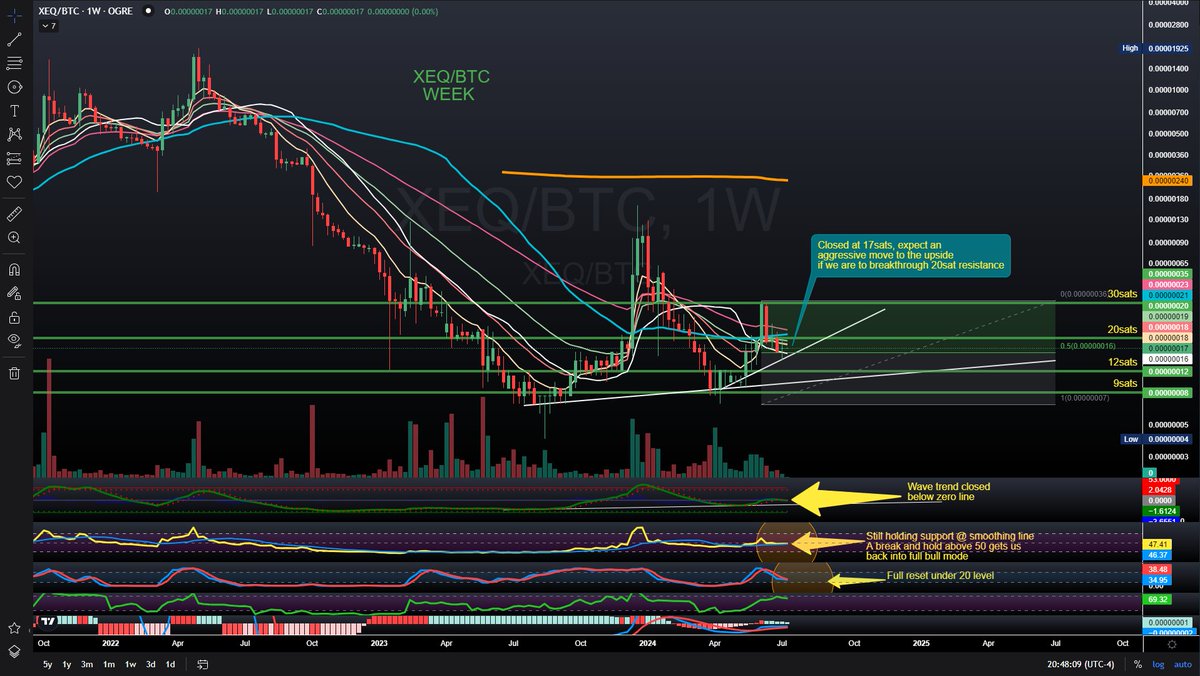Select the Text annotation tool
This screenshot has width=1200, height=676.
(x=14, y=110)
